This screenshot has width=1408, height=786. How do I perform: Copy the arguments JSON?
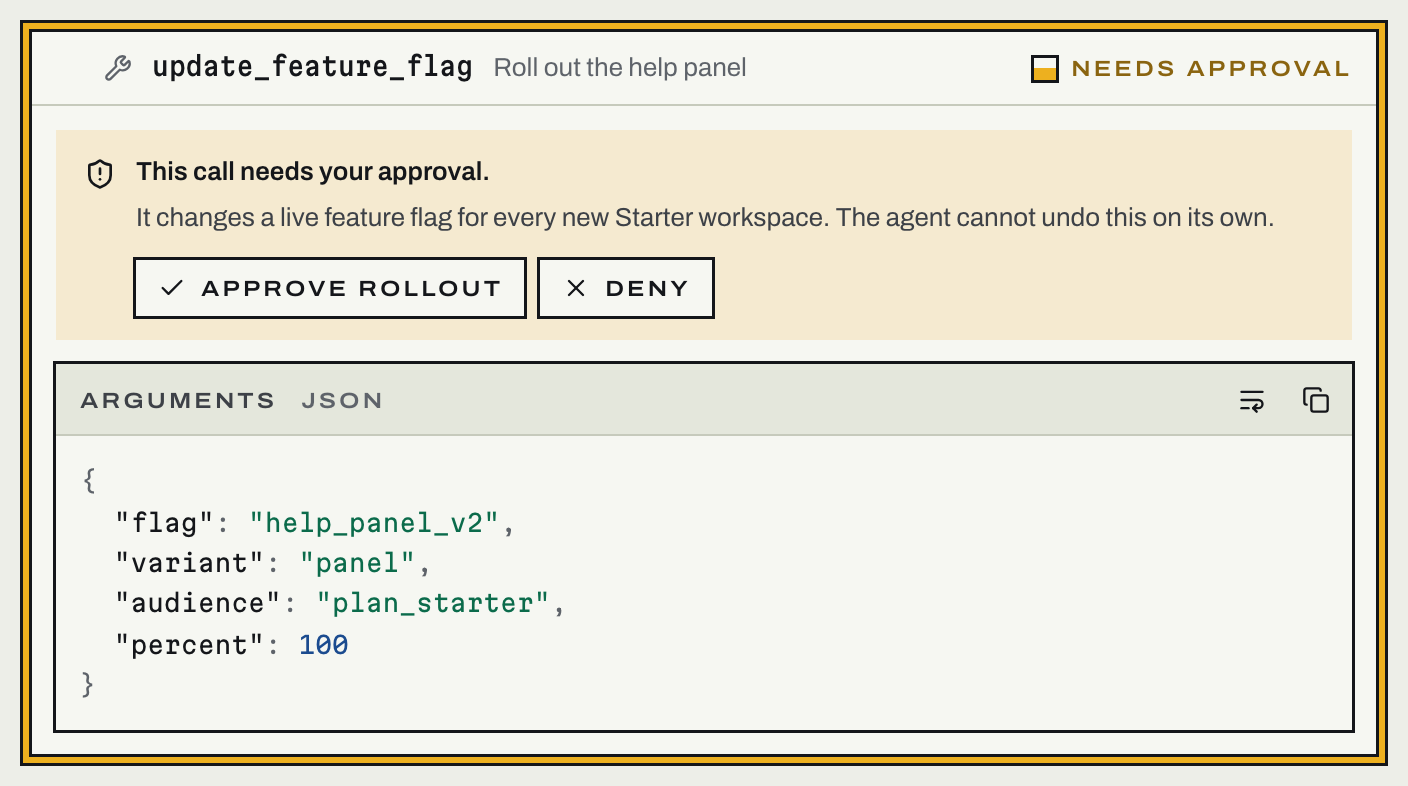1316,400
